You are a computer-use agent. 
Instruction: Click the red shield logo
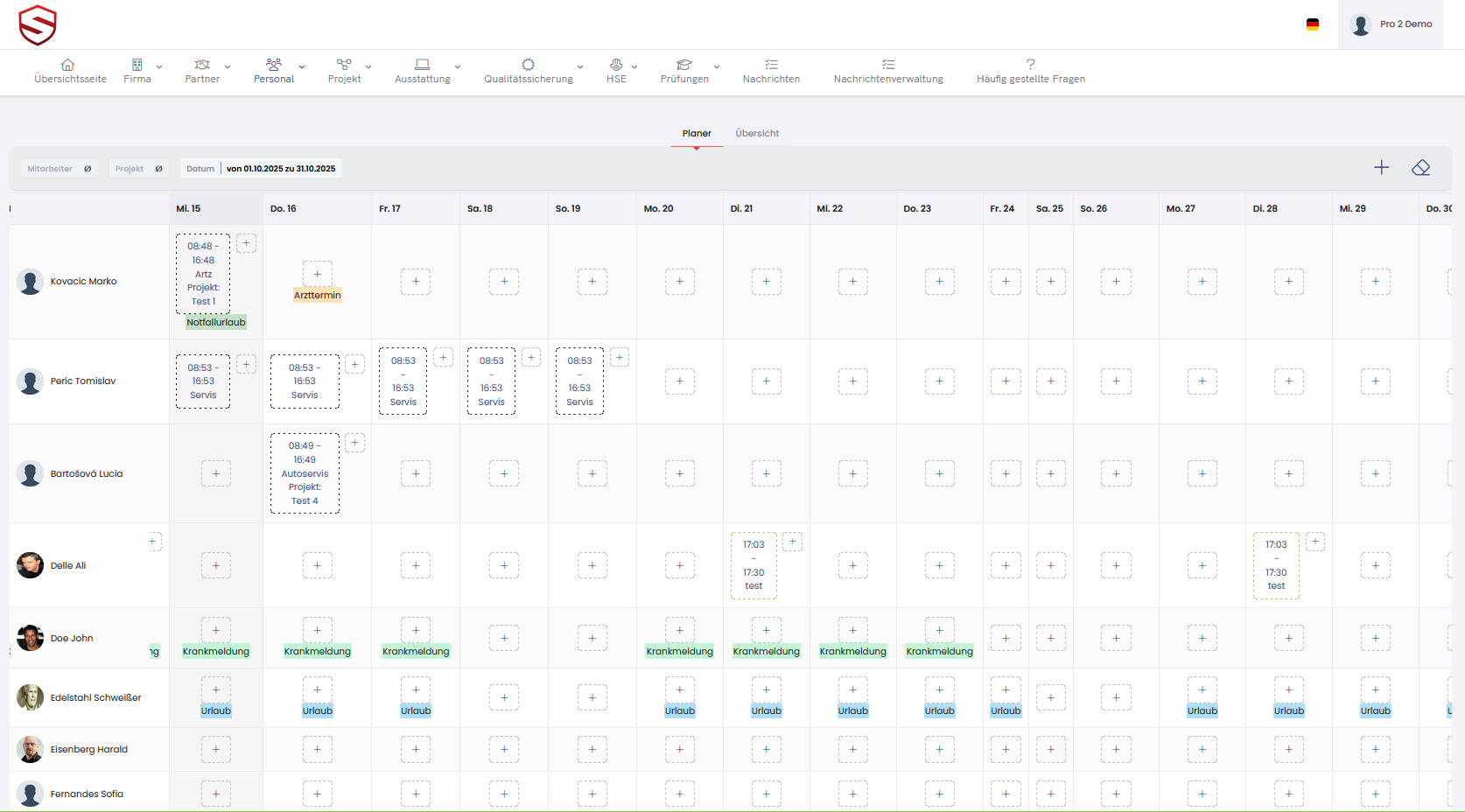tap(38, 24)
